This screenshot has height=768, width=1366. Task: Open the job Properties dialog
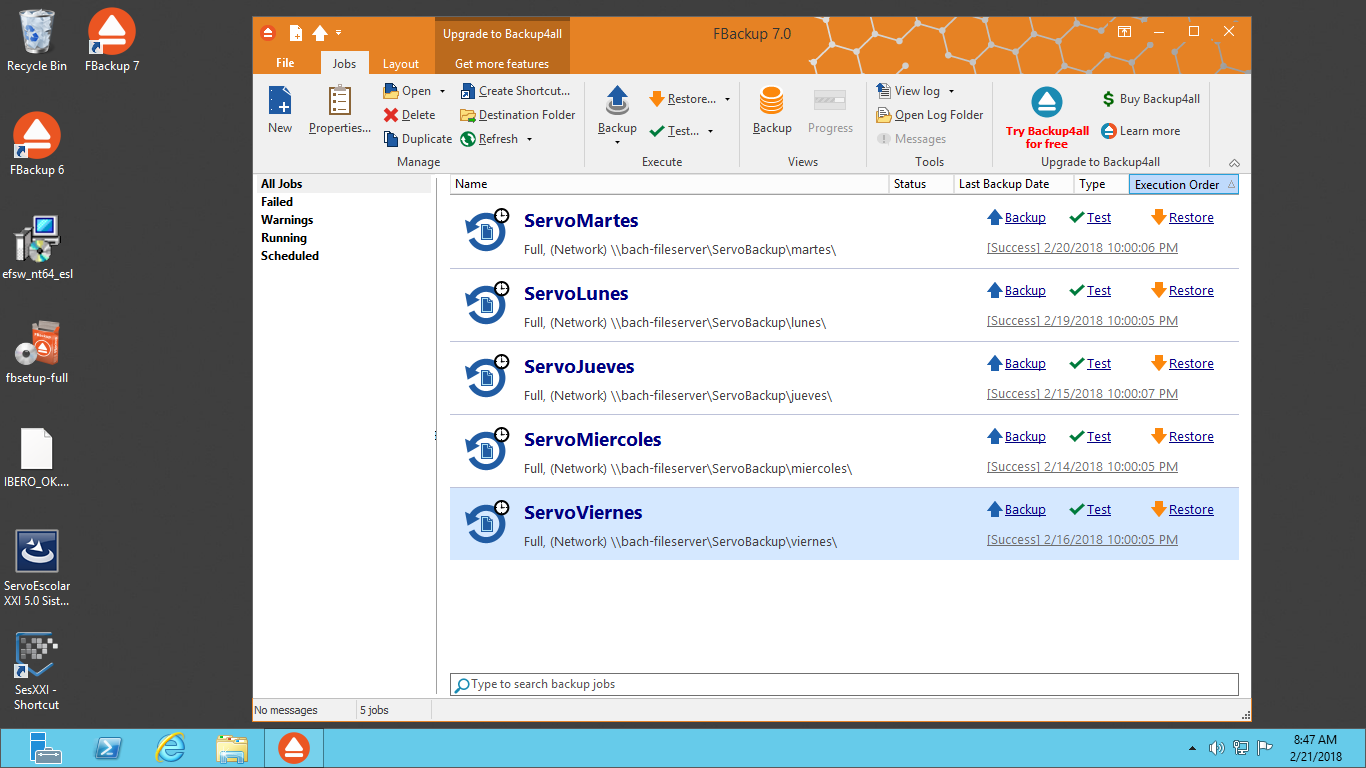[x=340, y=110]
